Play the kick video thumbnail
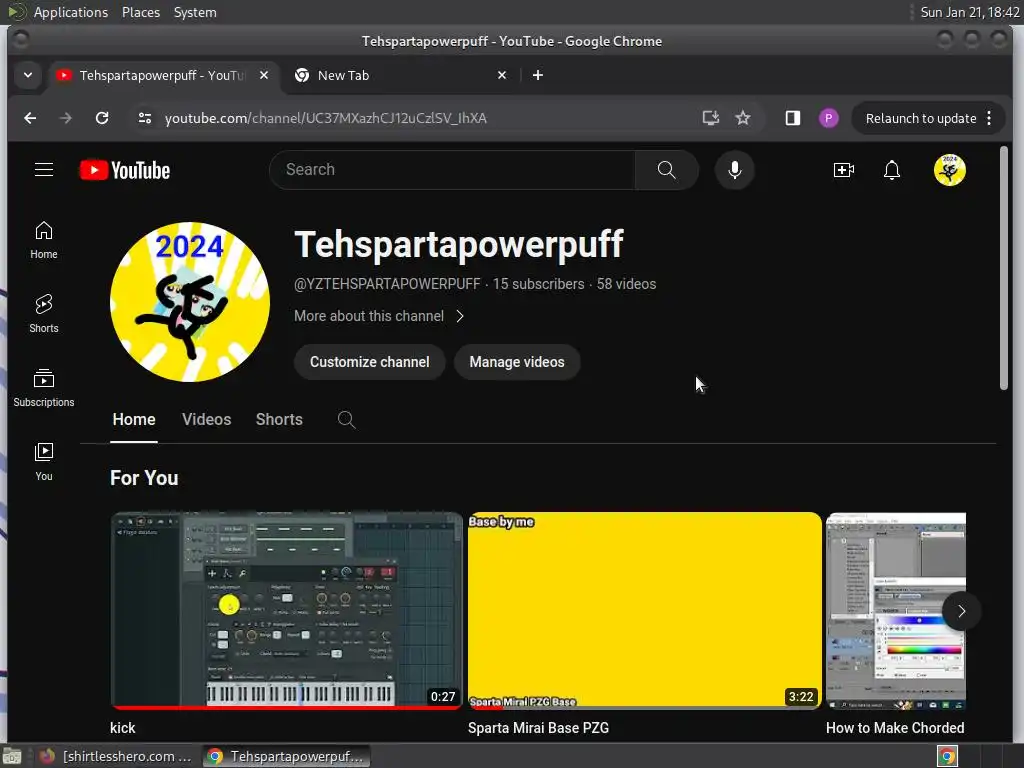 [x=286, y=611]
